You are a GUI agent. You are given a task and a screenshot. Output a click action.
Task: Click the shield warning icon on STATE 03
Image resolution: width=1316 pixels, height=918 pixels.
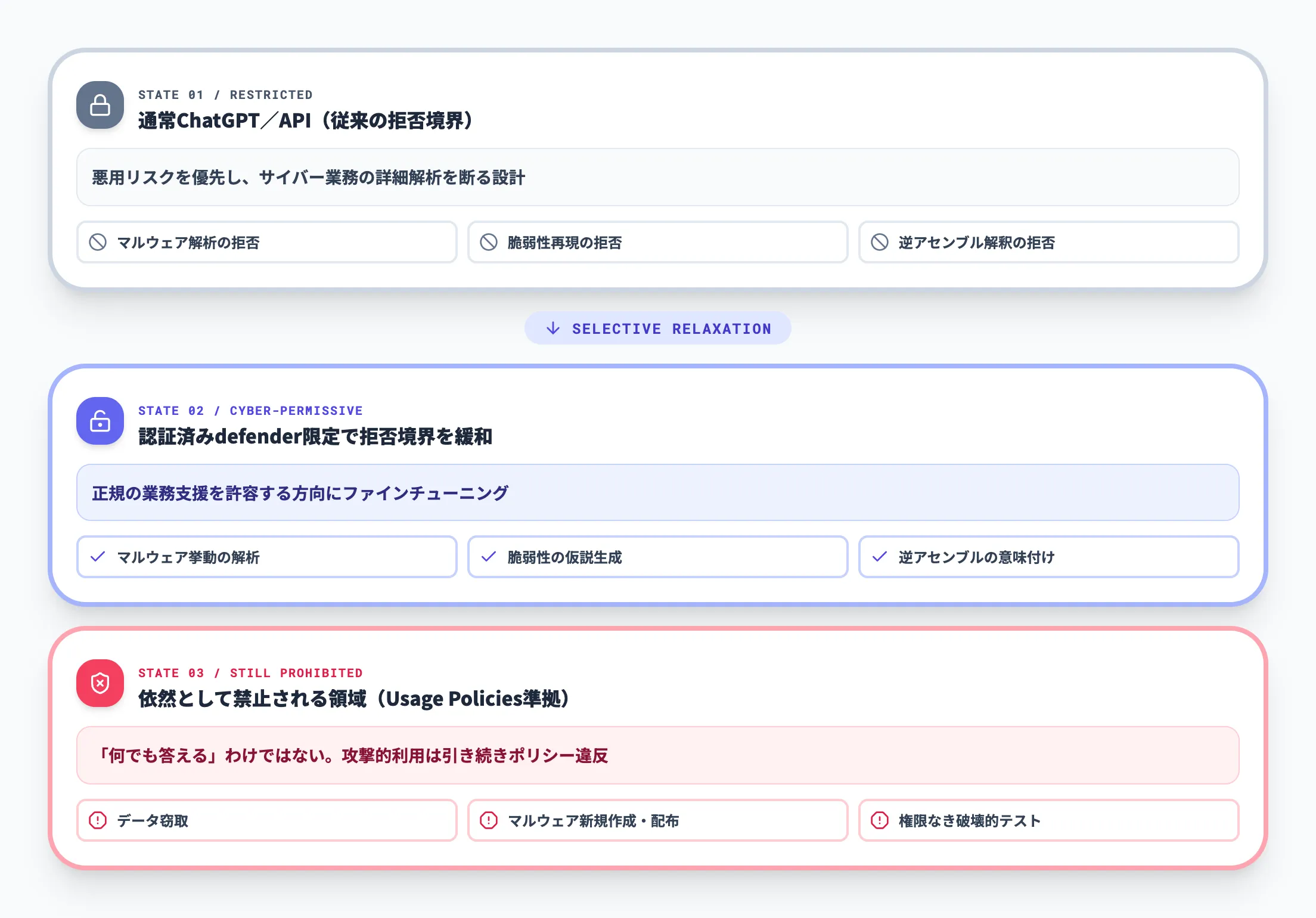tap(100, 685)
